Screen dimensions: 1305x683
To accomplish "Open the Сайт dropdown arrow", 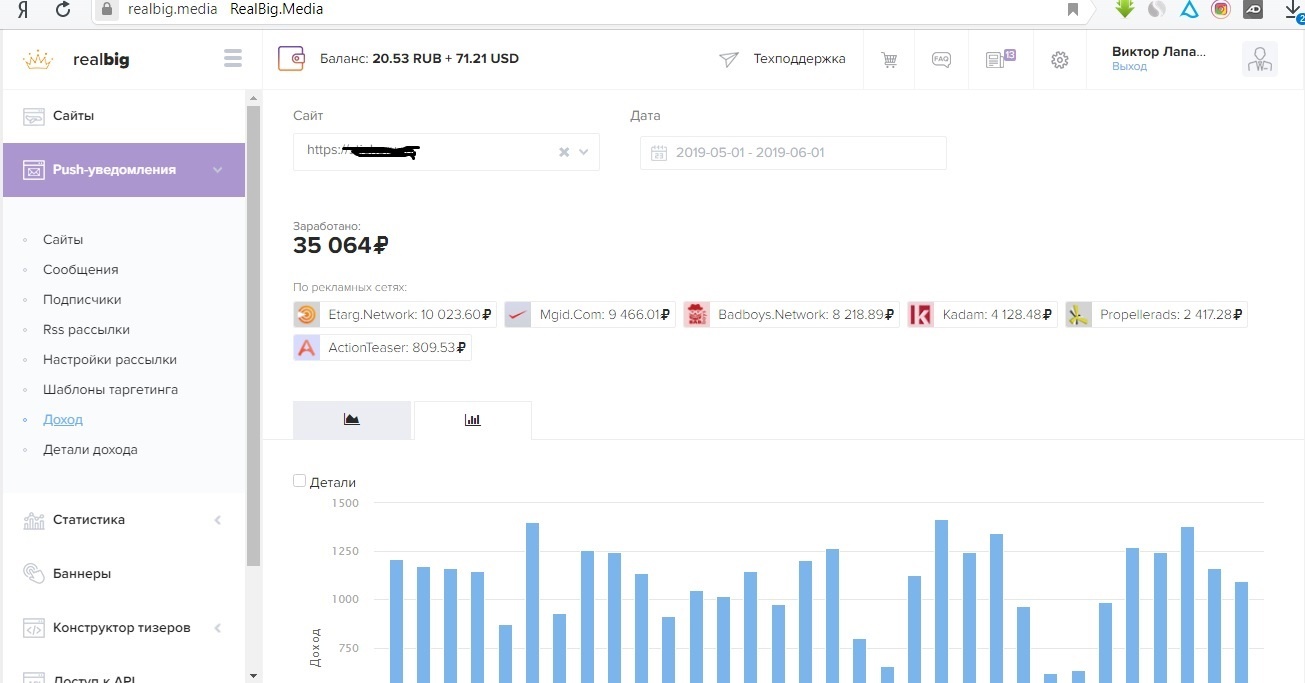I will coord(584,152).
